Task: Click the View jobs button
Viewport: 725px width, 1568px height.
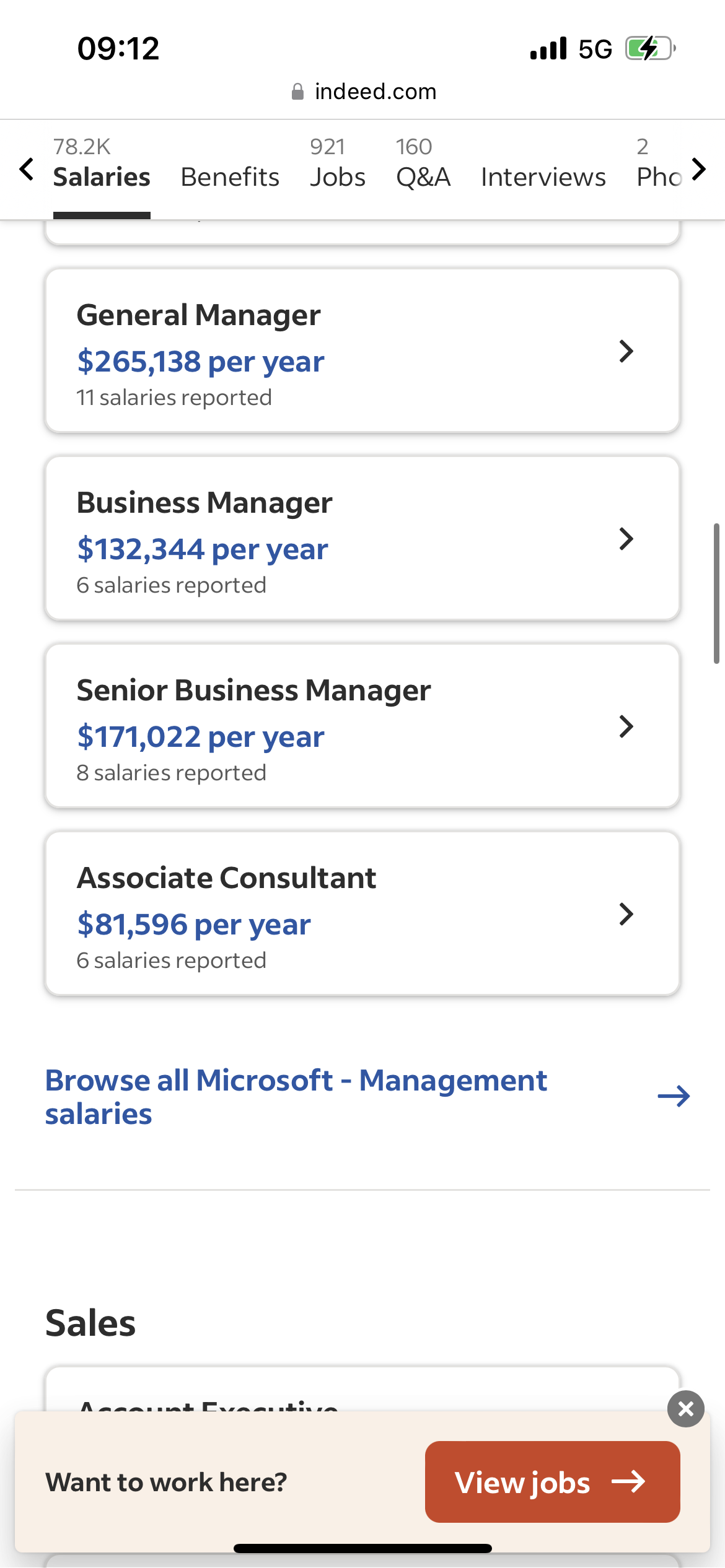Action: [553, 1482]
